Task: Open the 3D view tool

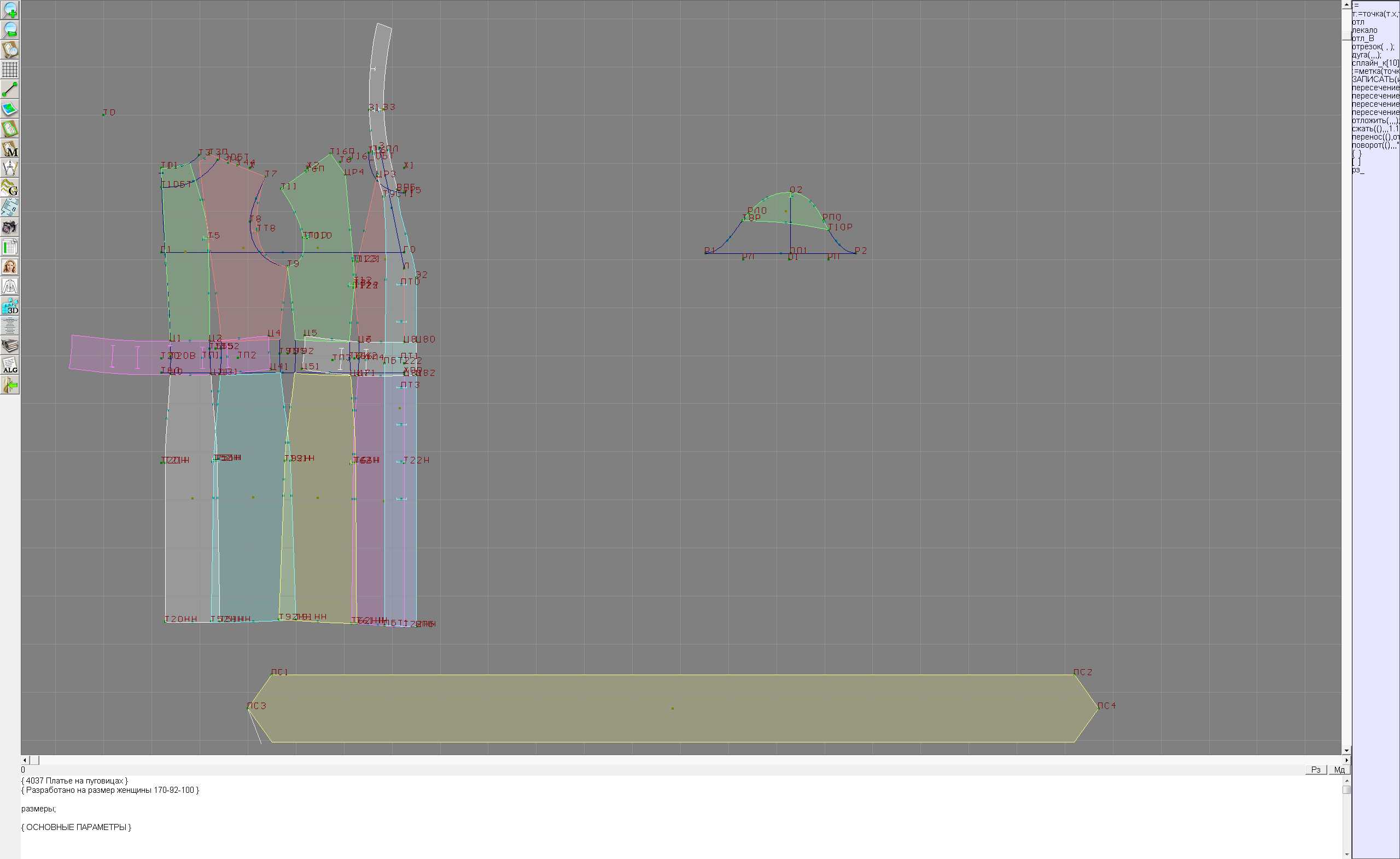Action: pos(10,306)
